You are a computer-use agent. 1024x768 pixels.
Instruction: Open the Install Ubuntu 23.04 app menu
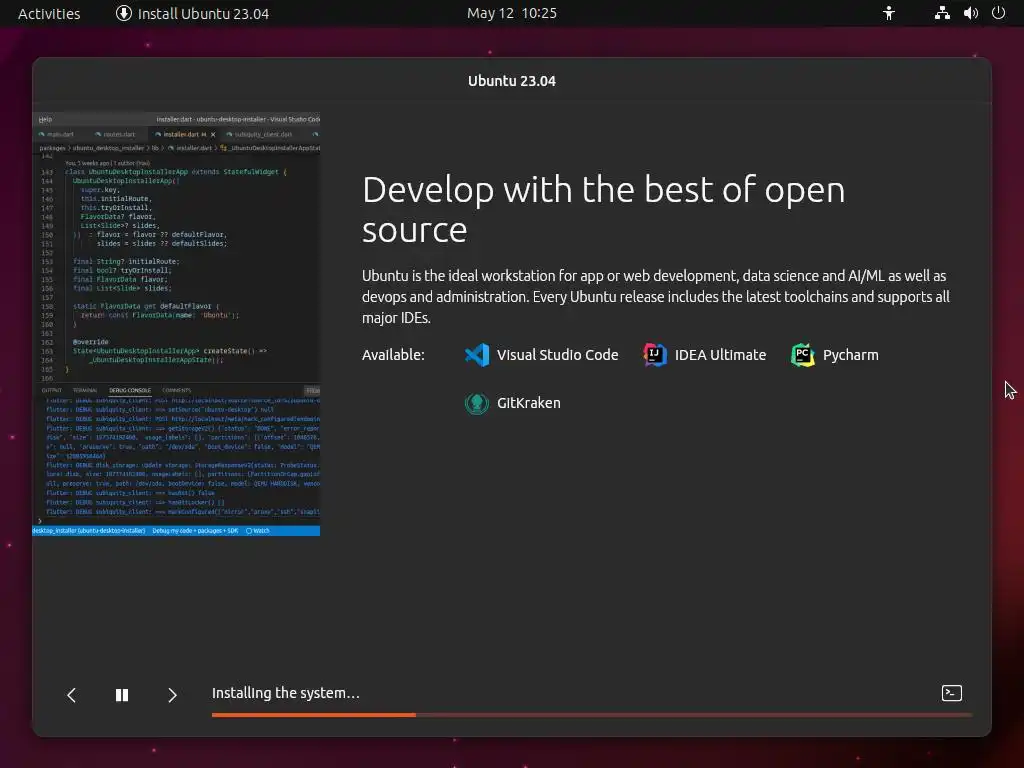click(x=192, y=14)
